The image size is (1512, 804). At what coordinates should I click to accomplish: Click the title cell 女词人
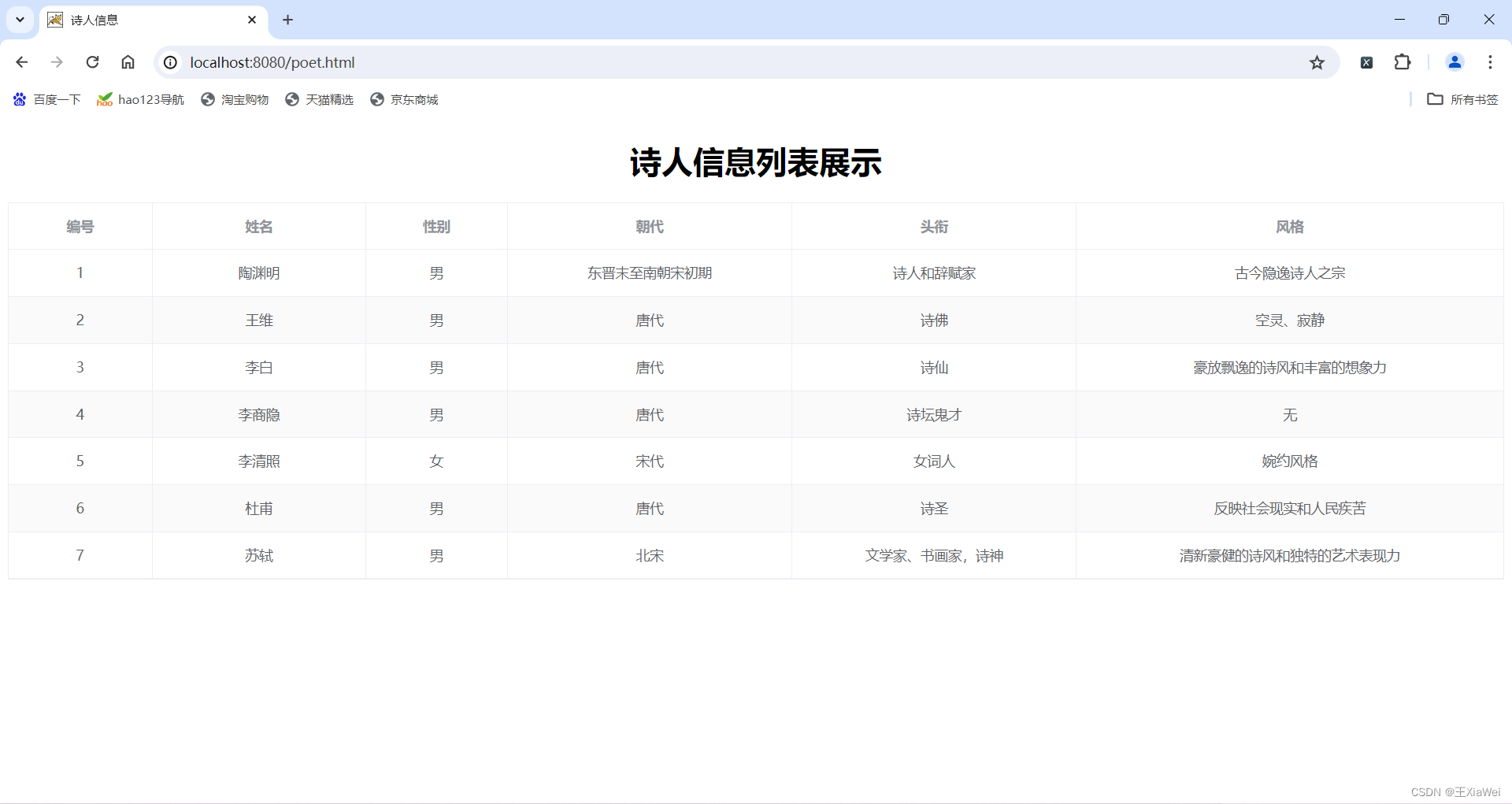point(934,461)
